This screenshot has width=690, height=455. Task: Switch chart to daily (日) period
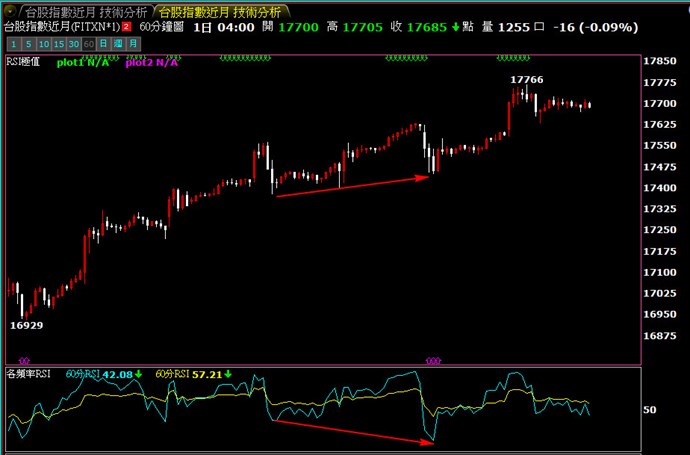pyautogui.click(x=103, y=45)
